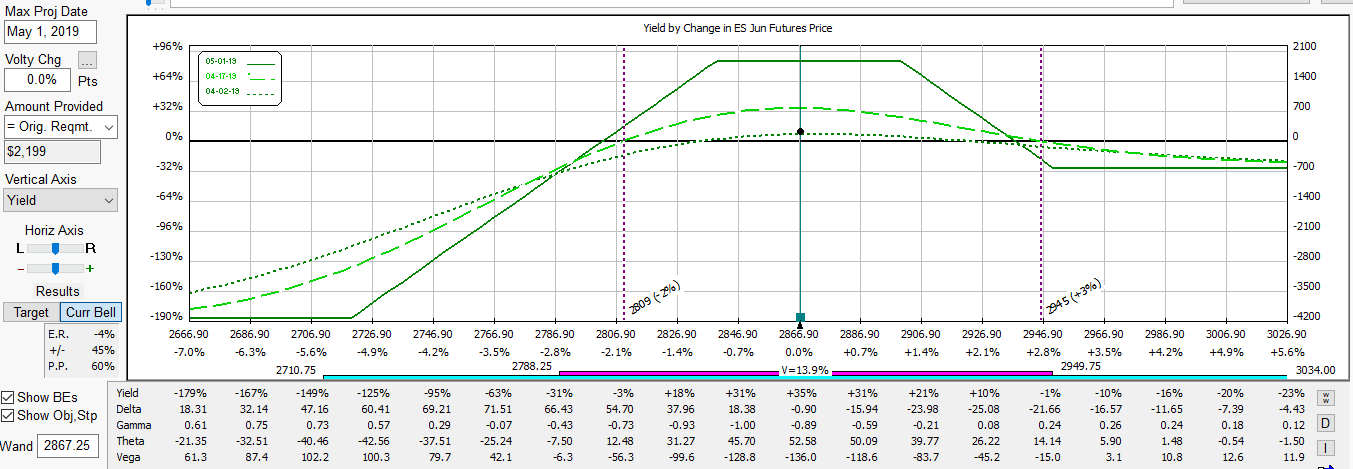Click the I button beside the Greeks table
1353x469 pixels.
pyautogui.click(x=1325, y=447)
